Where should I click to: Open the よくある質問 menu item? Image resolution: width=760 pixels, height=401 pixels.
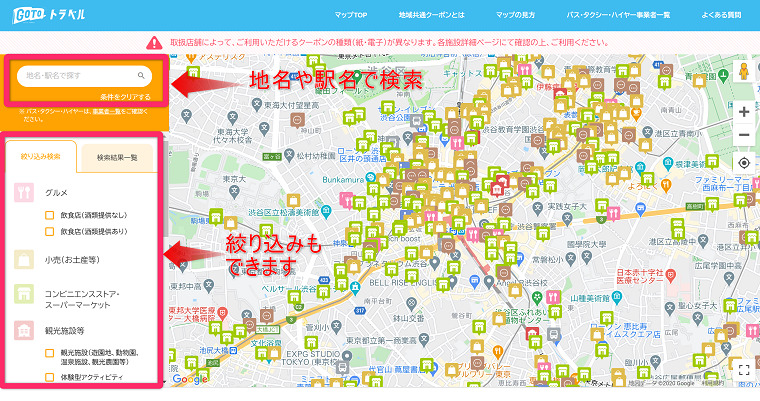(721, 15)
